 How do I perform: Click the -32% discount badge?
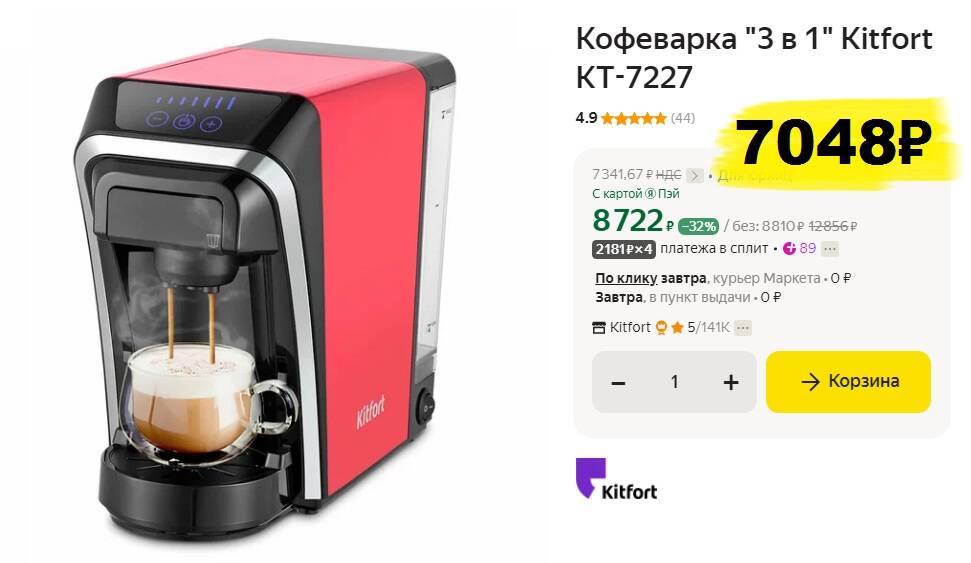pyautogui.click(x=698, y=227)
